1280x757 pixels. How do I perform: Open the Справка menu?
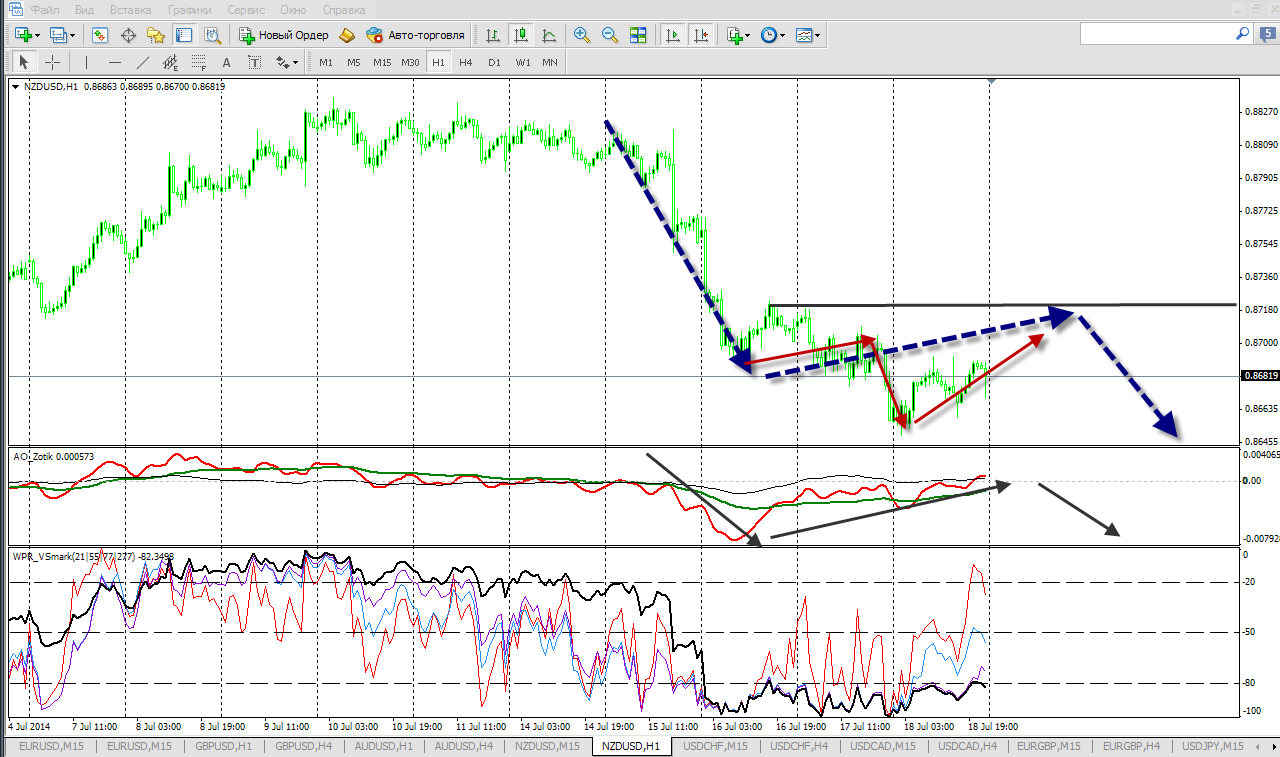pyautogui.click(x=345, y=9)
